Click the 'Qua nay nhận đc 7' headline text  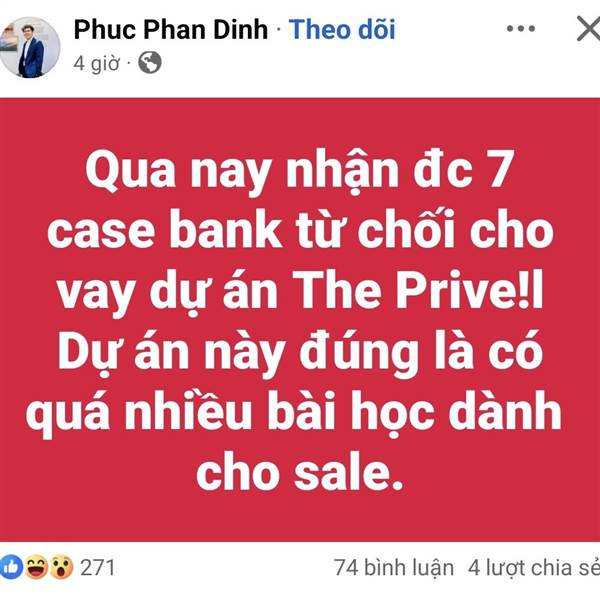[x=299, y=171]
